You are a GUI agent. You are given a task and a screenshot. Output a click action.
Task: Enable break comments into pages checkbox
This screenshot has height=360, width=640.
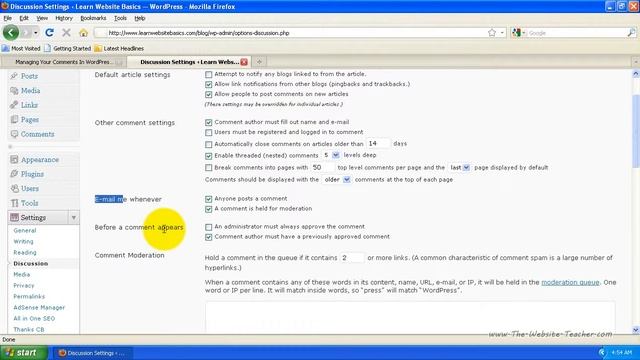pyautogui.click(x=209, y=168)
